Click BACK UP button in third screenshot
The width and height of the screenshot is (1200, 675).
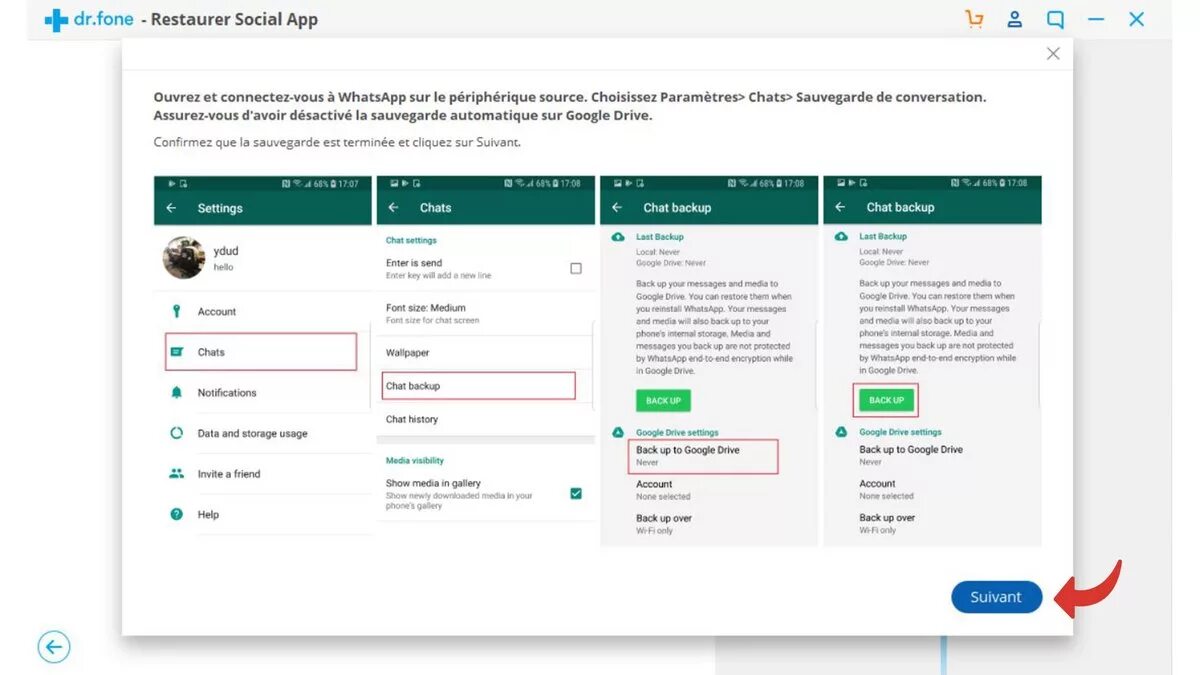663,401
